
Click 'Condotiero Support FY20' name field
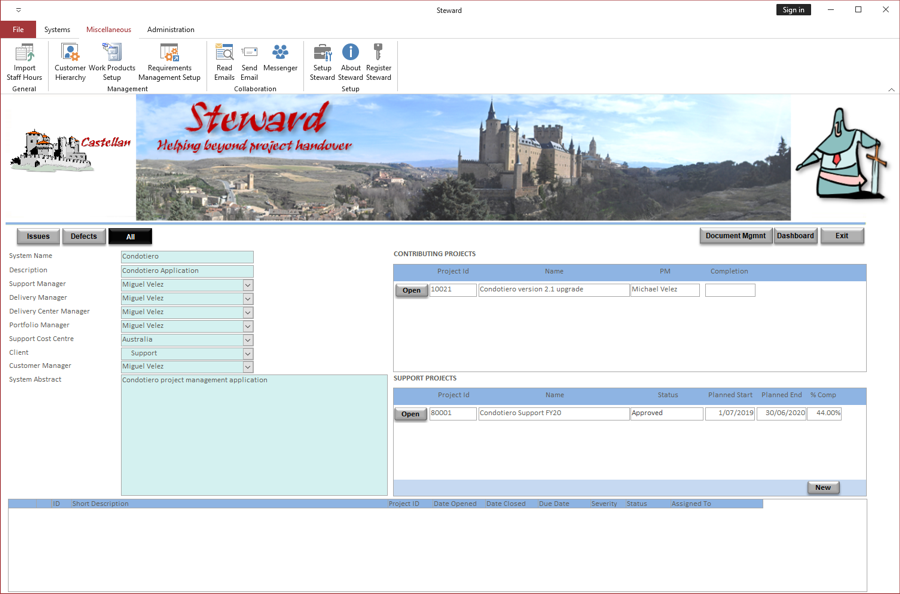(553, 413)
